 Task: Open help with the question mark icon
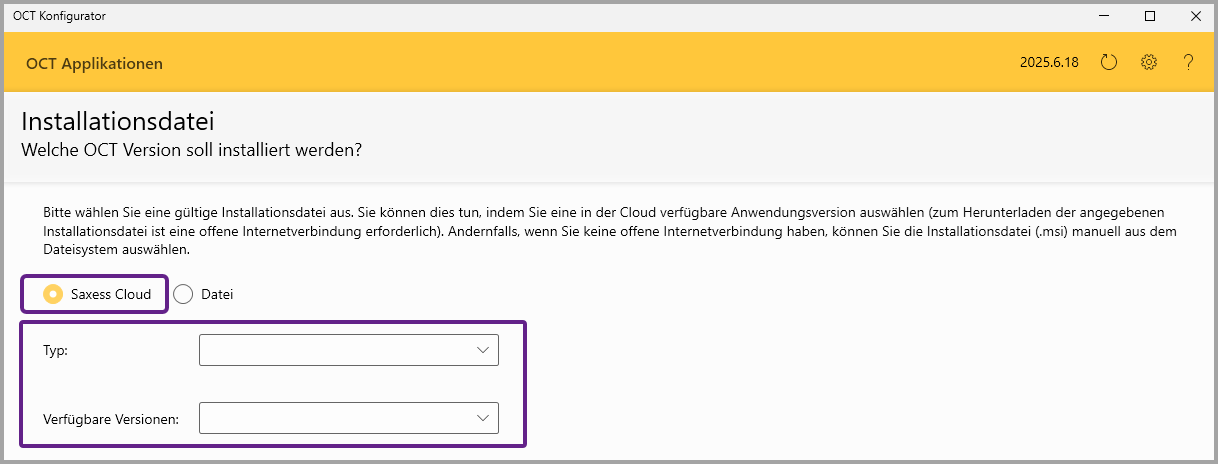[x=1188, y=62]
